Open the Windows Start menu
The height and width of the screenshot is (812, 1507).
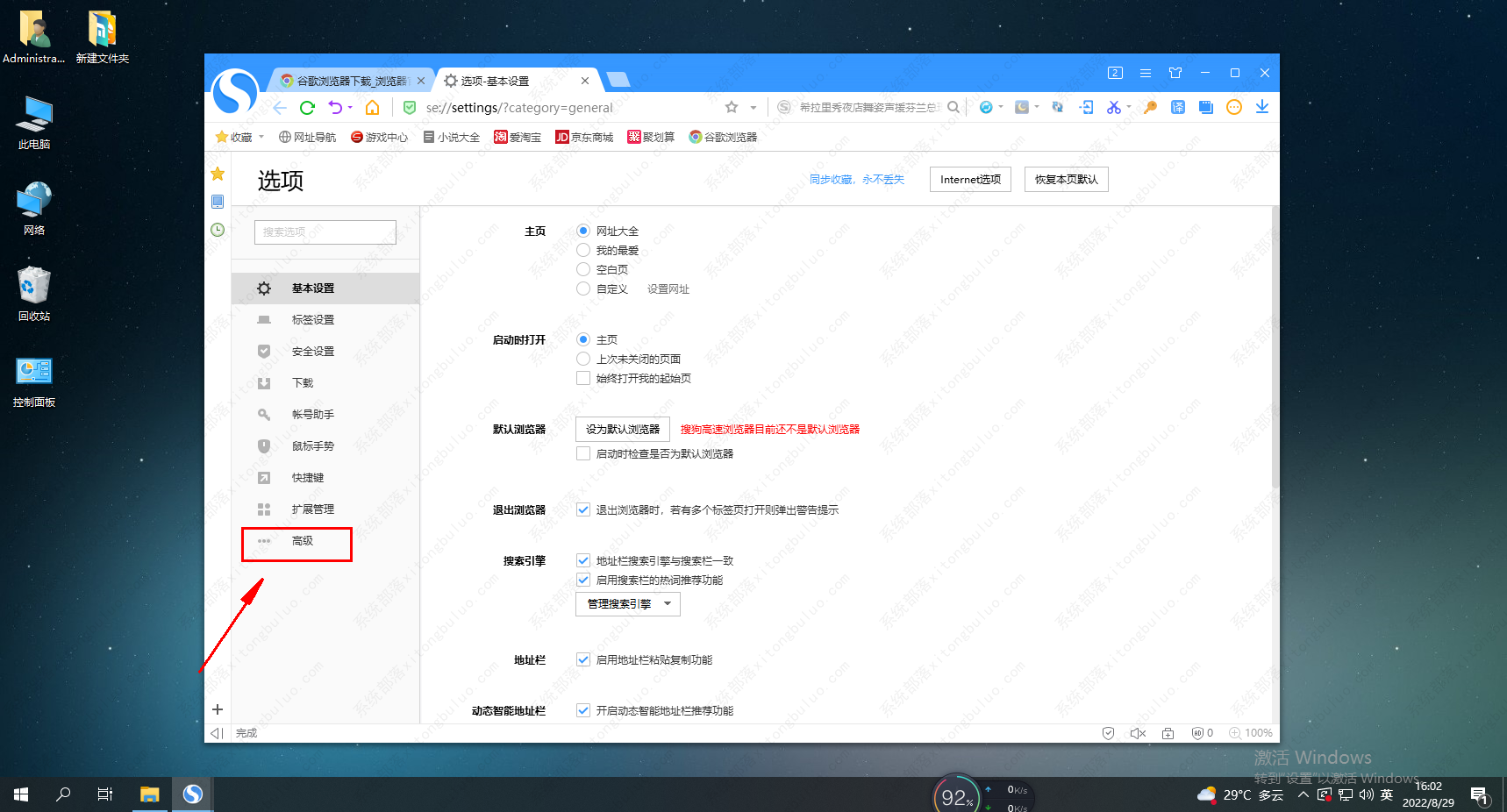21,794
